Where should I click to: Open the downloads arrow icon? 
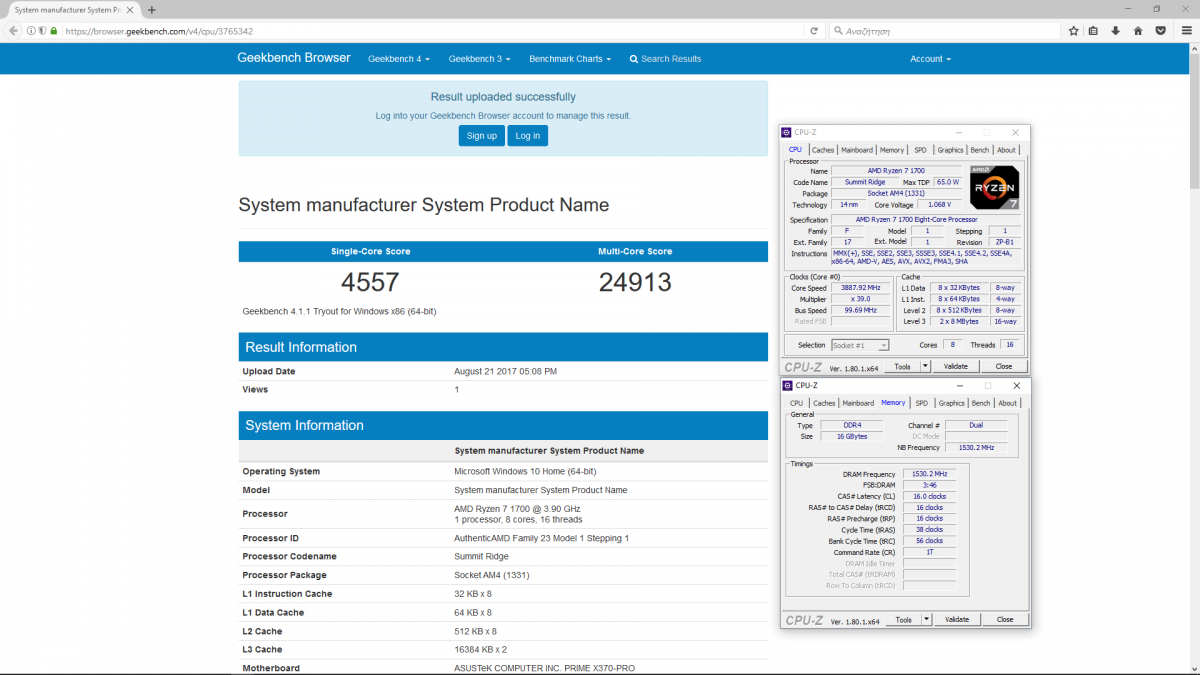point(1116,31)
